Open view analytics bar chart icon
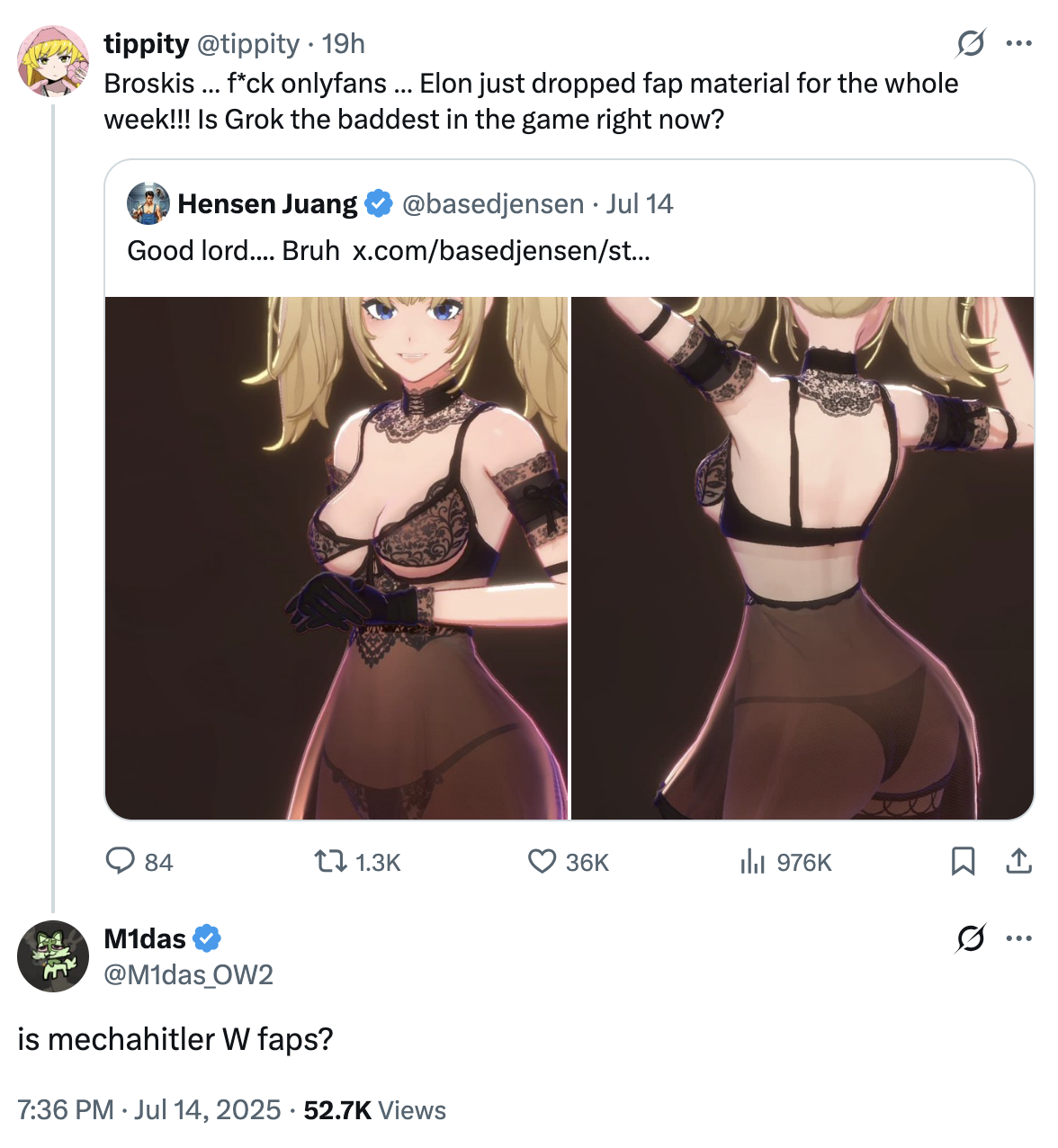The height and width of the screenshot is (1148, 1058). click(752, 862)
